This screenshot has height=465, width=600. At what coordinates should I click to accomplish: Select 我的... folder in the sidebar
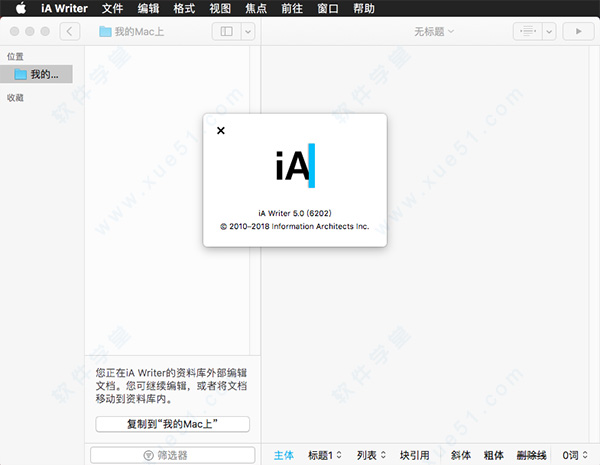(36, 74)
